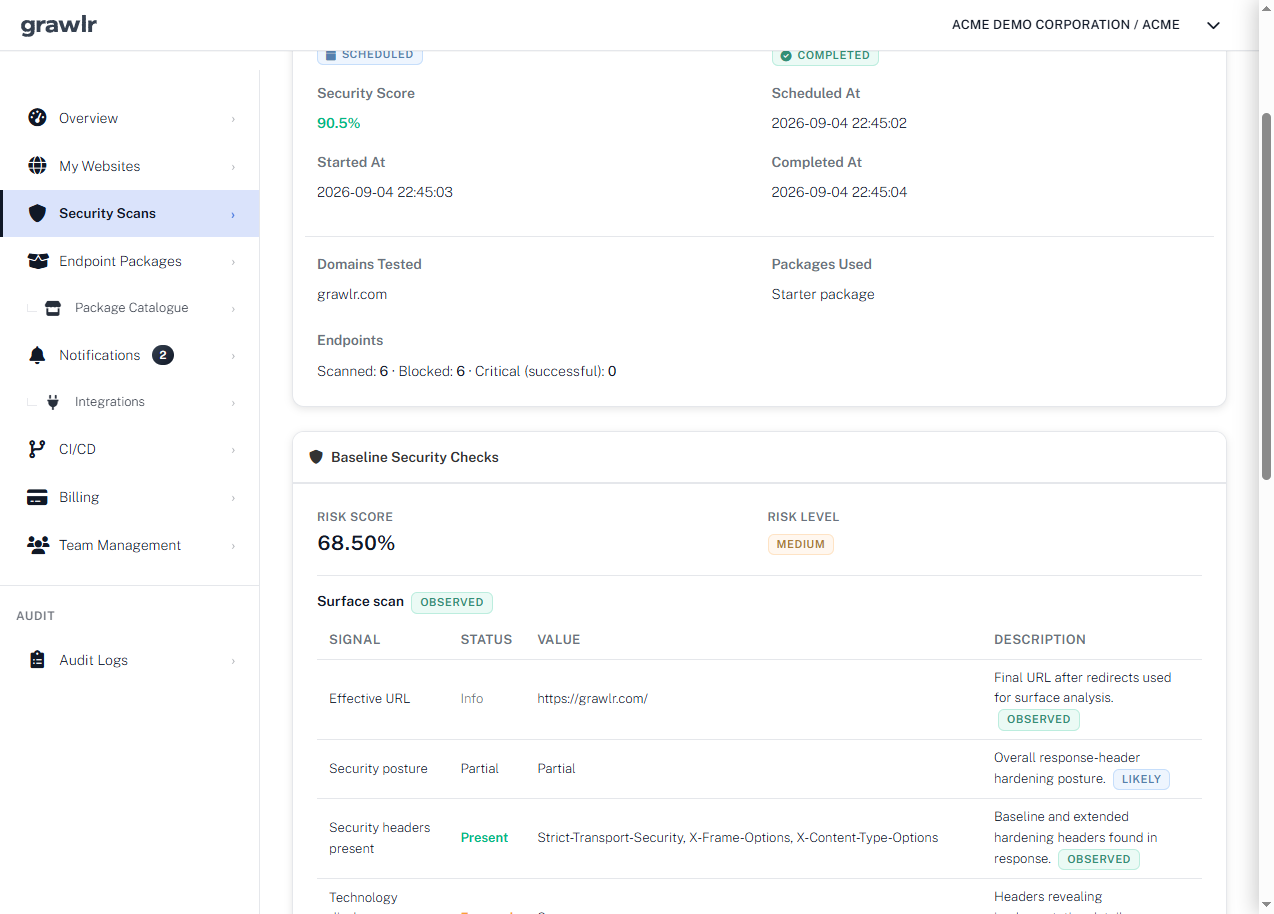Click the Integrations plug icon
The image size is (1274, 914).
pos(53,402)
